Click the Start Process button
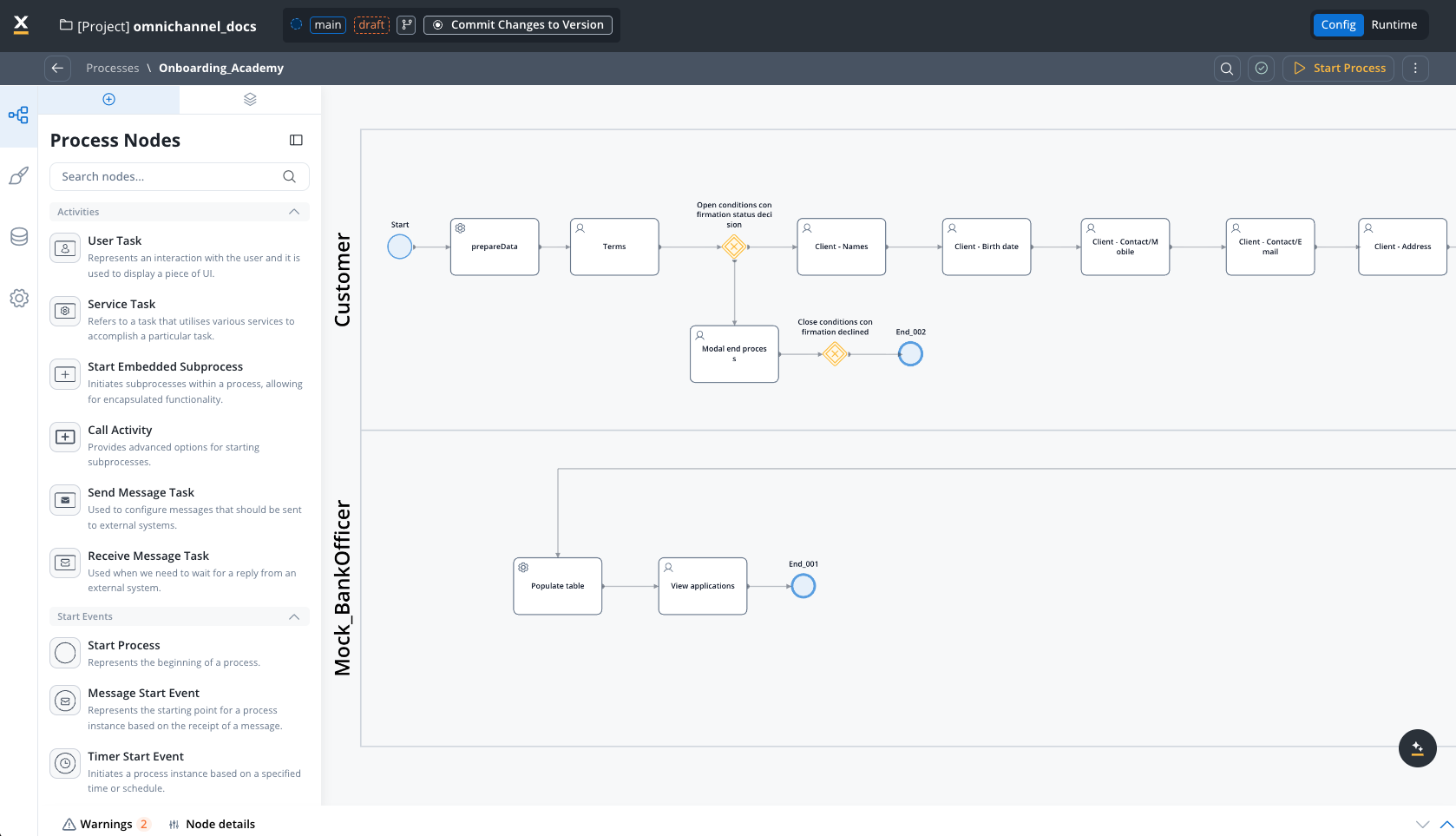The width and height of the screenshot is (1456, 836). [x=1339, y=69]
